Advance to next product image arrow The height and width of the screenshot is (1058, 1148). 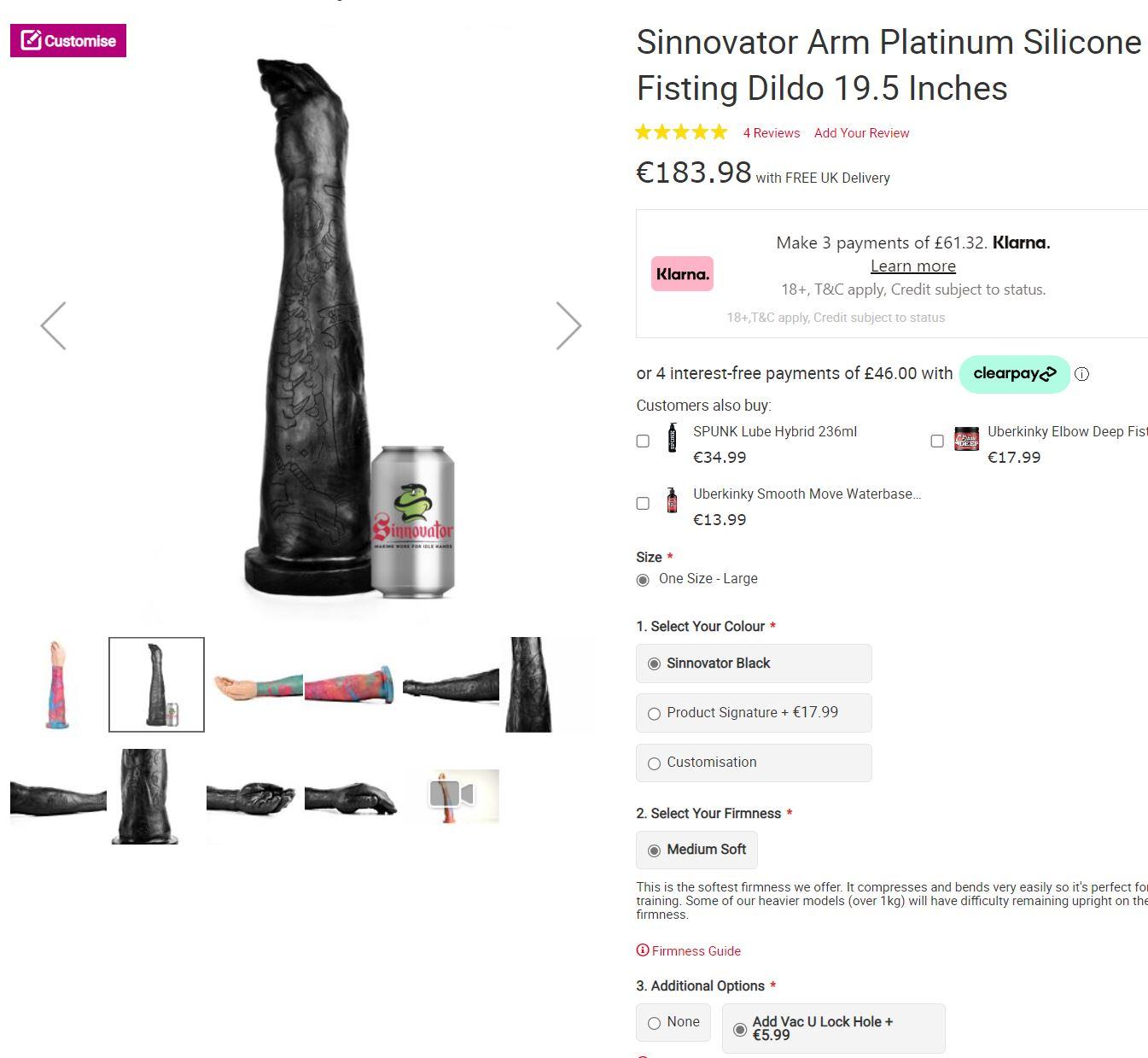click(x=568, y=325)
